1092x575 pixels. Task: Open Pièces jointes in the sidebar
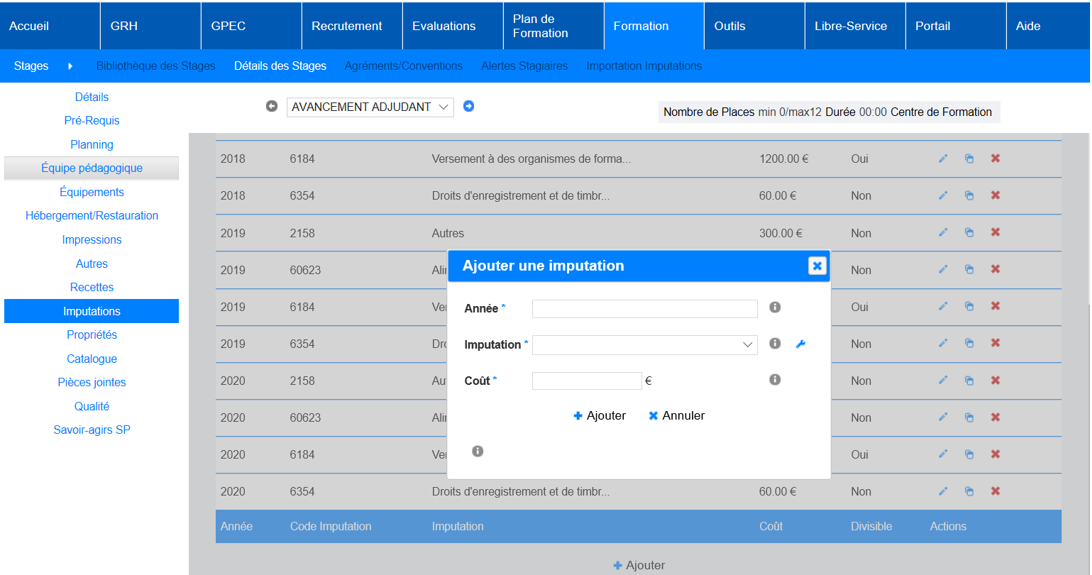(92, 382)
